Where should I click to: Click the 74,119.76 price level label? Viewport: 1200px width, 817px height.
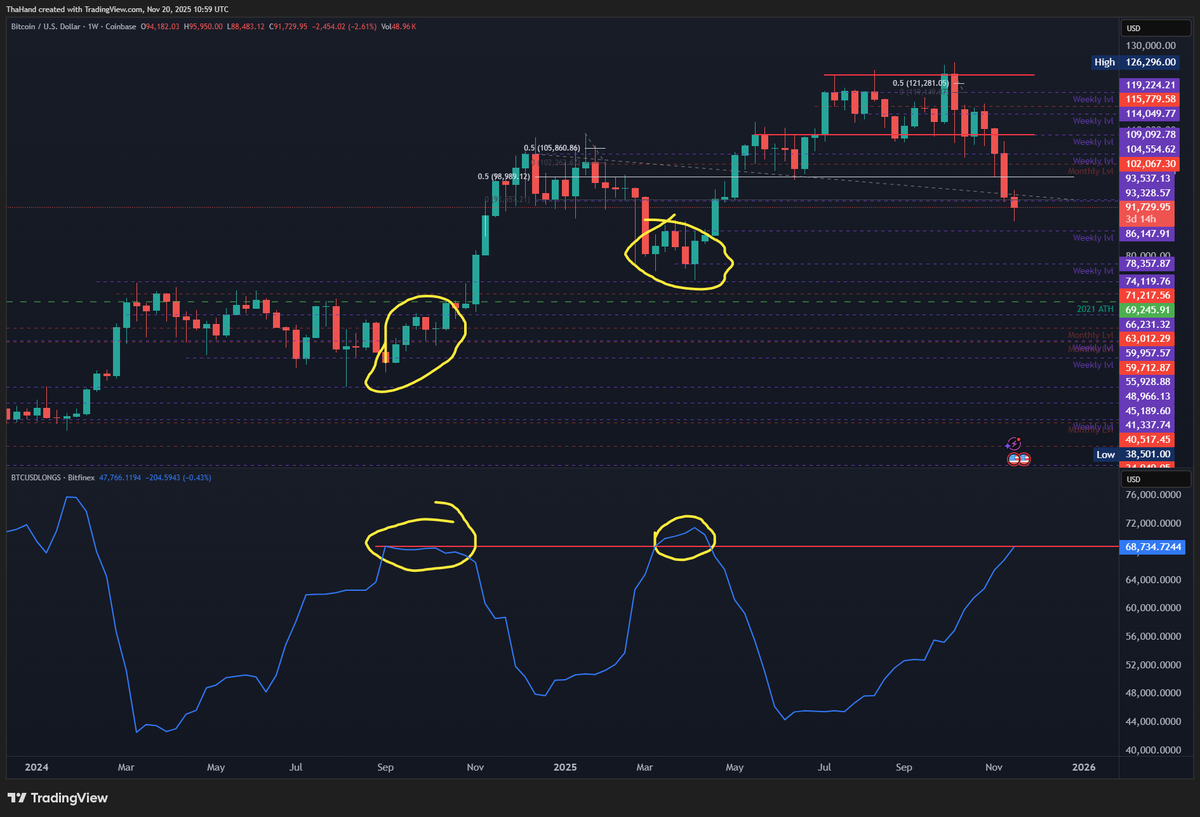(x=1148, y=282)
